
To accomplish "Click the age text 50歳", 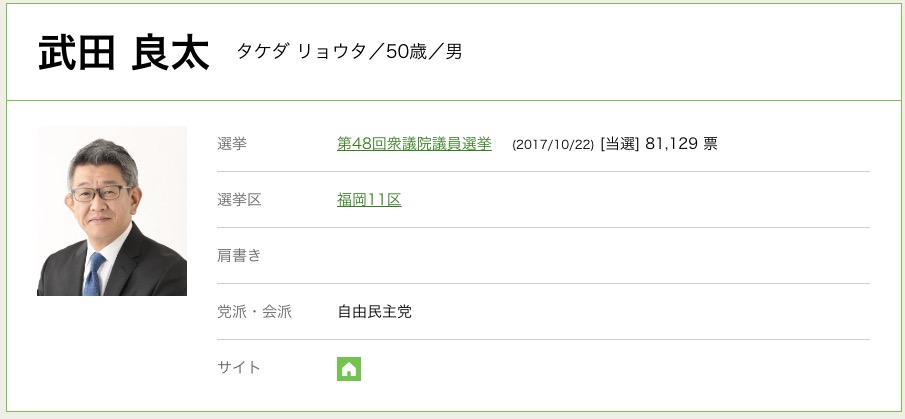I will 407,52.
